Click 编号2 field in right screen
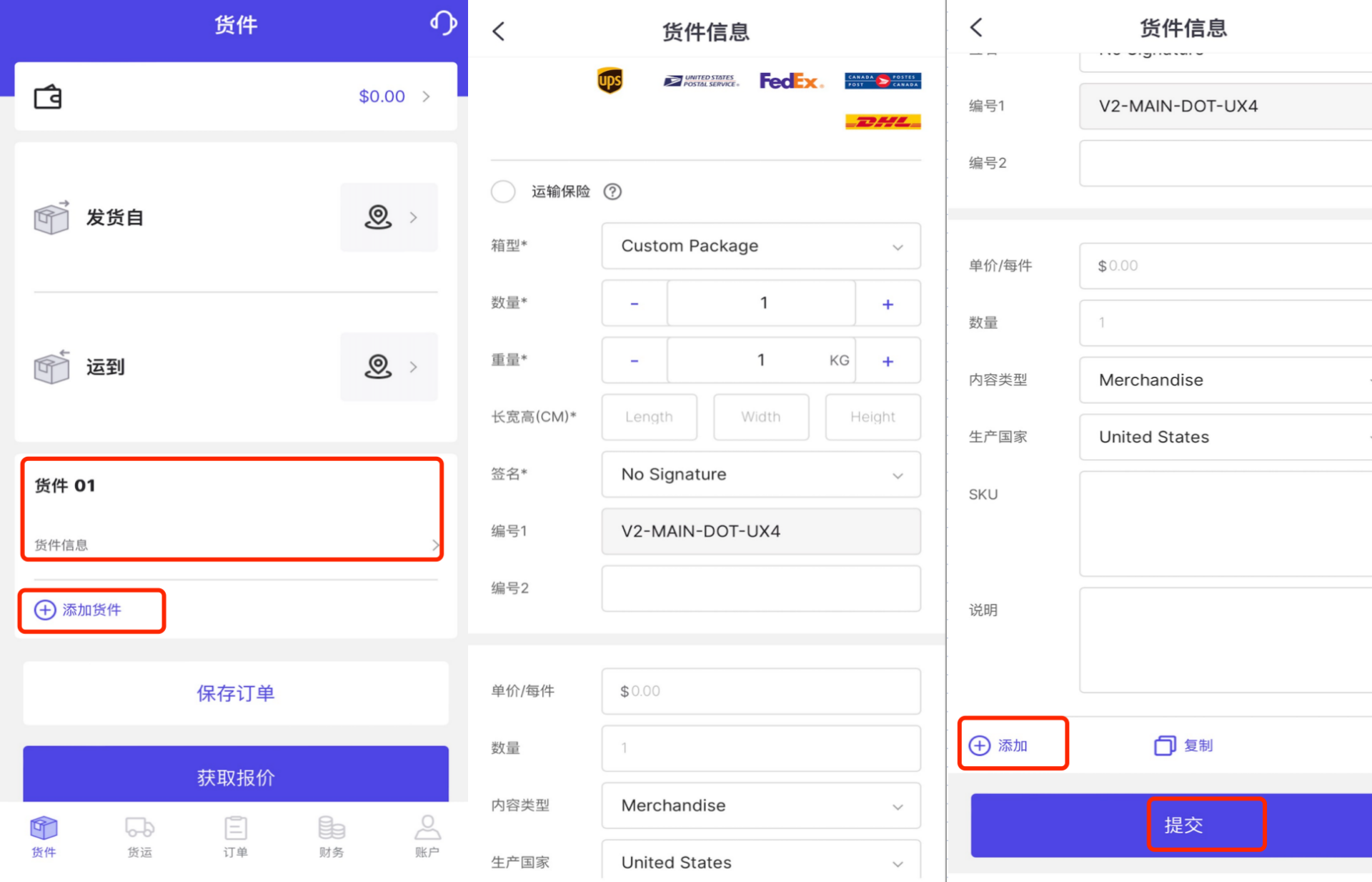Screen dimensions: 1372x882 pos(1226,163)
